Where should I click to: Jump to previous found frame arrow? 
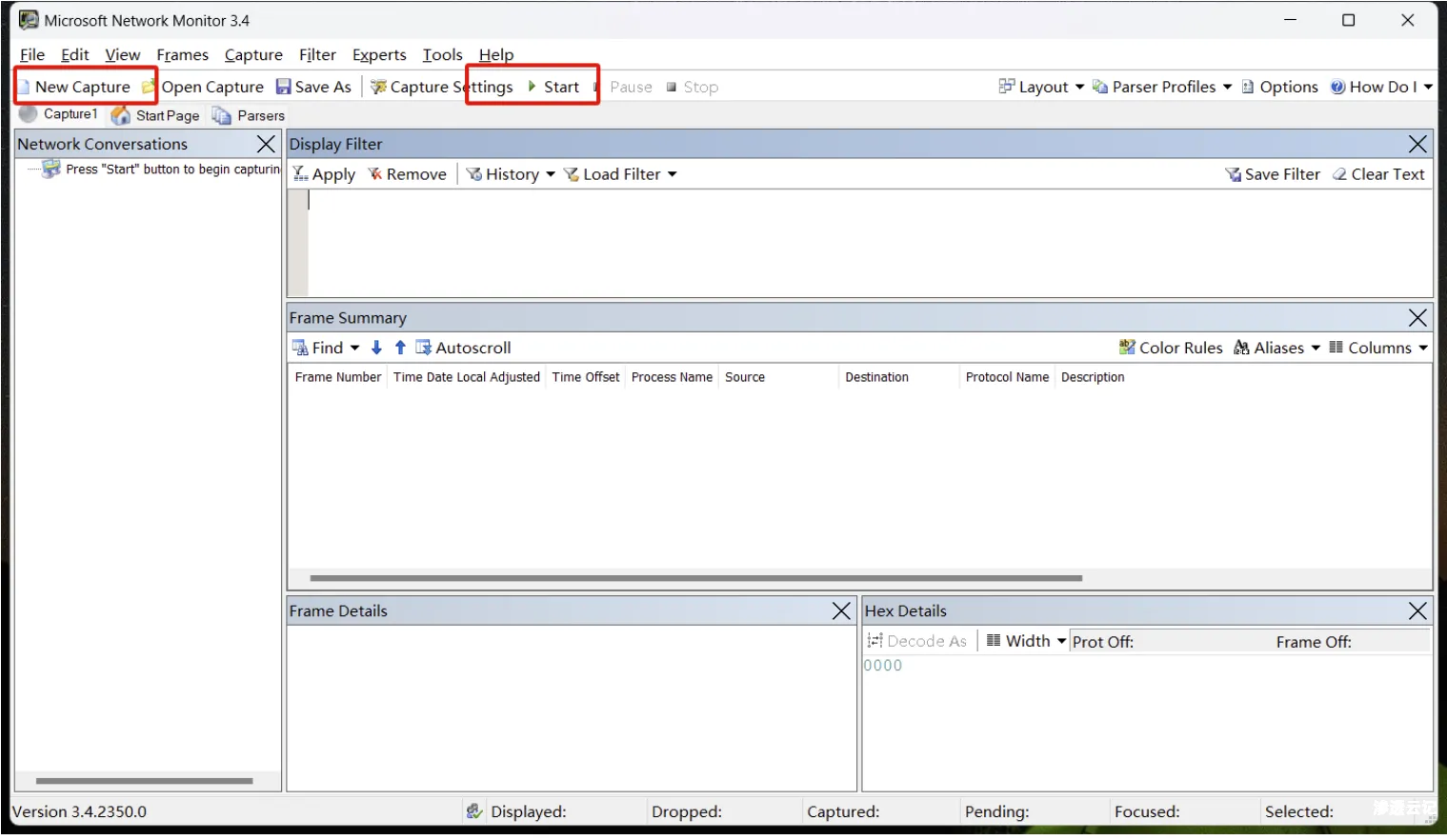click(x=400, y=348)
